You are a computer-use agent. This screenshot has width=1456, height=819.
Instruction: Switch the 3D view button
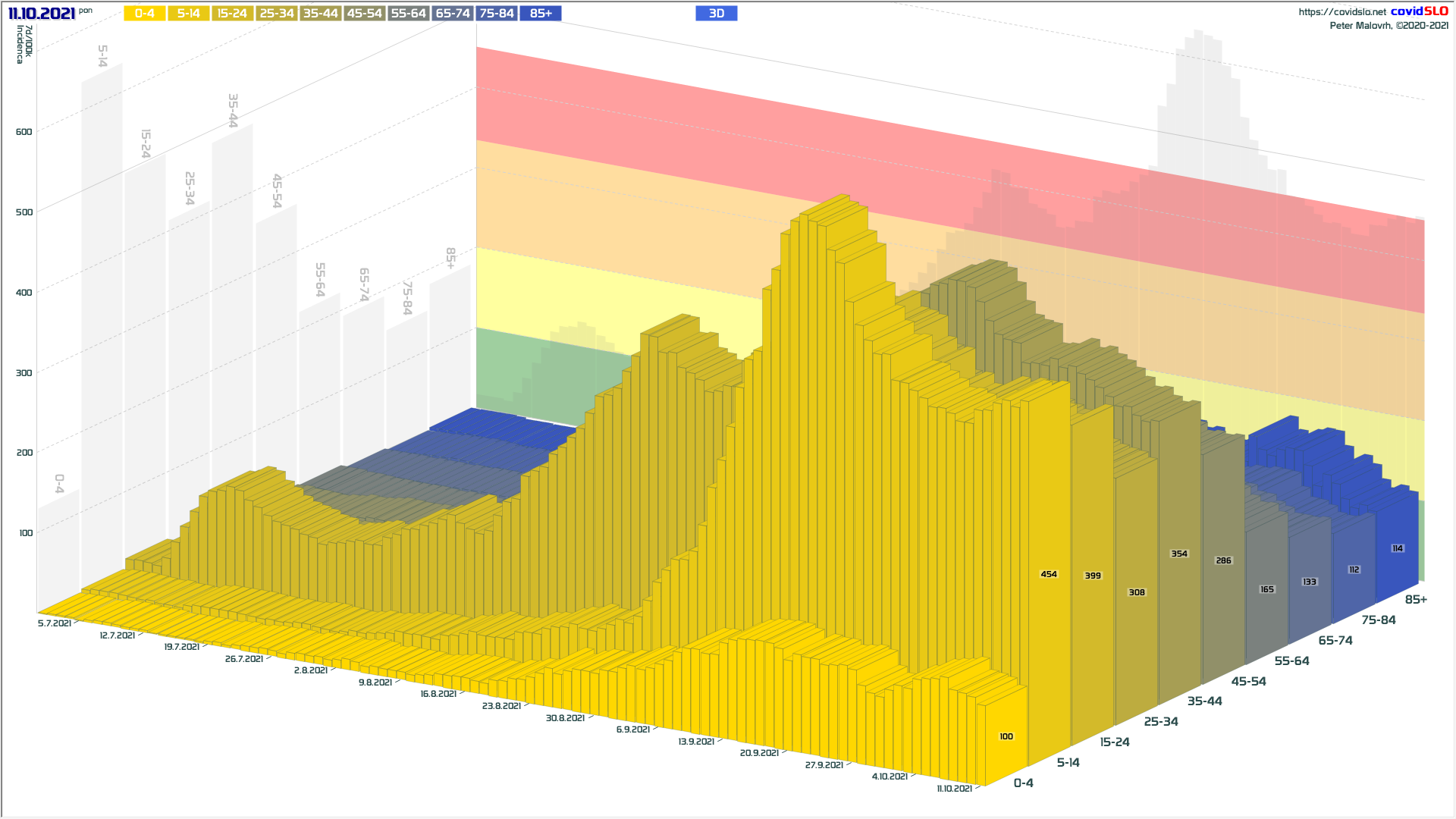(x=716, y=14)
